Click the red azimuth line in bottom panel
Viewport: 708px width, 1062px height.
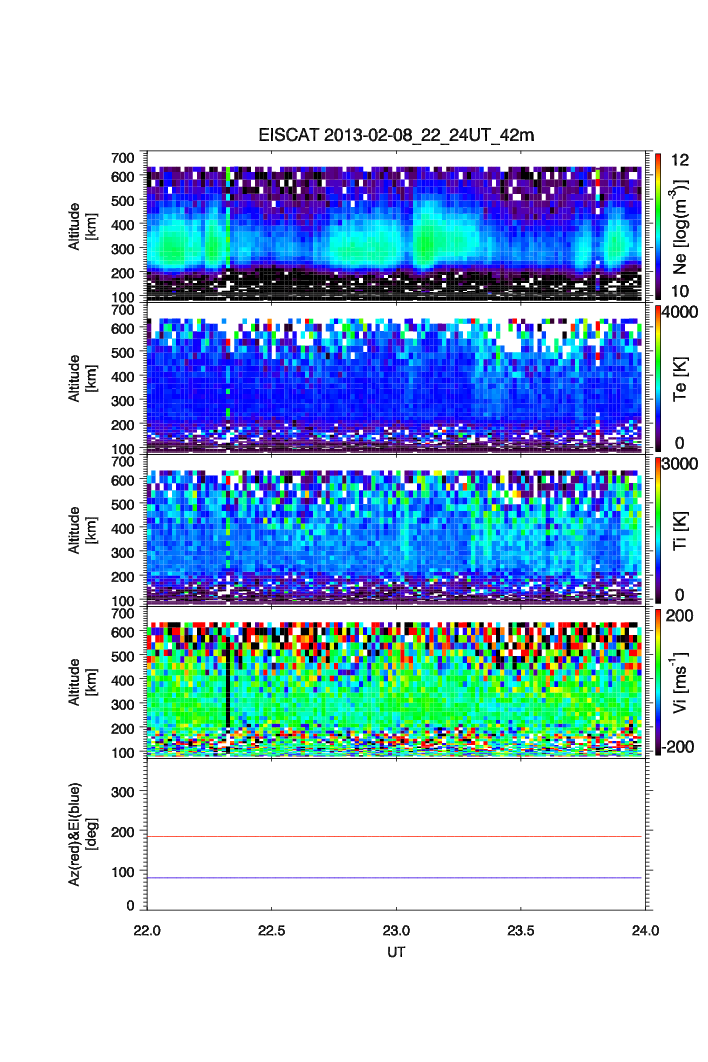394,837
